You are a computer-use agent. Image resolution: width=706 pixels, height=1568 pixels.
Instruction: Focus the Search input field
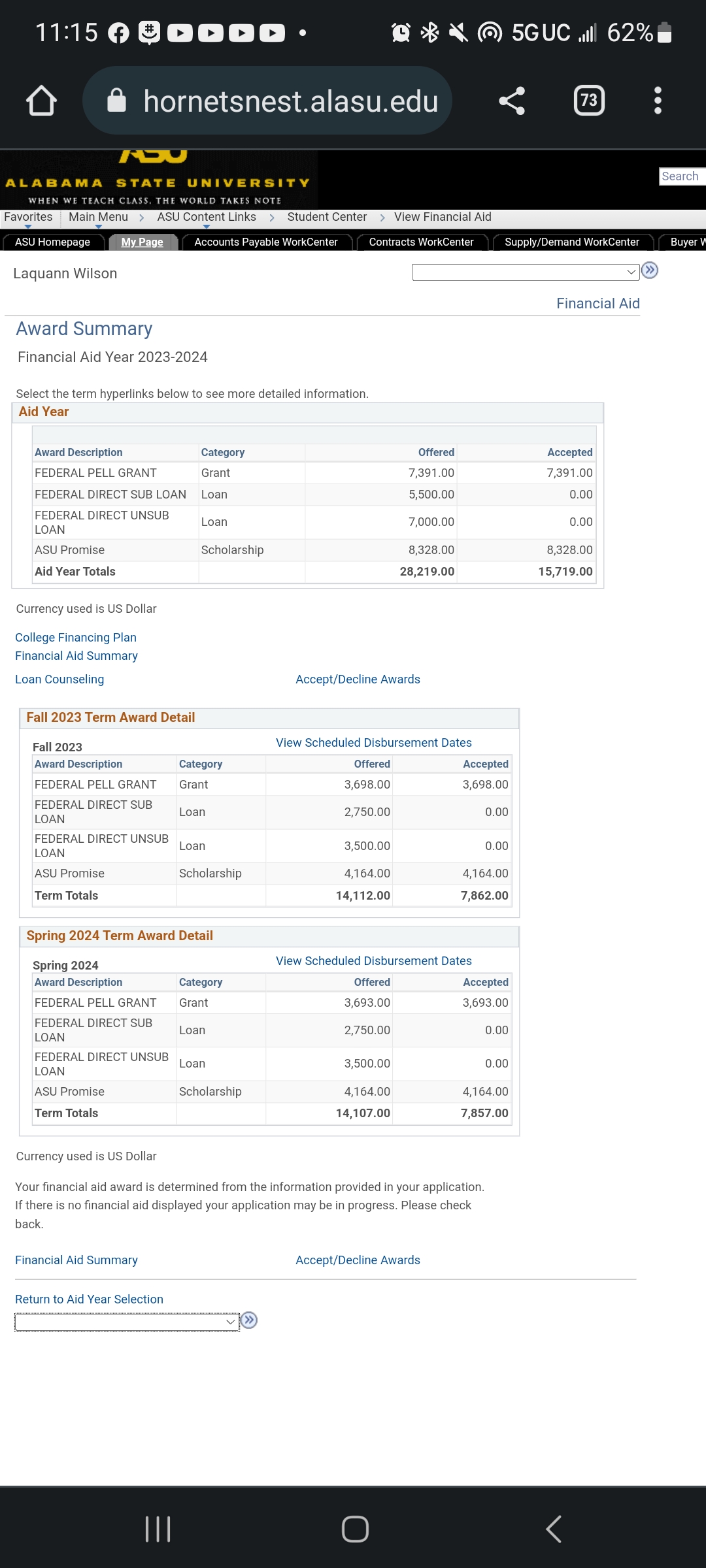coord(682,176)
